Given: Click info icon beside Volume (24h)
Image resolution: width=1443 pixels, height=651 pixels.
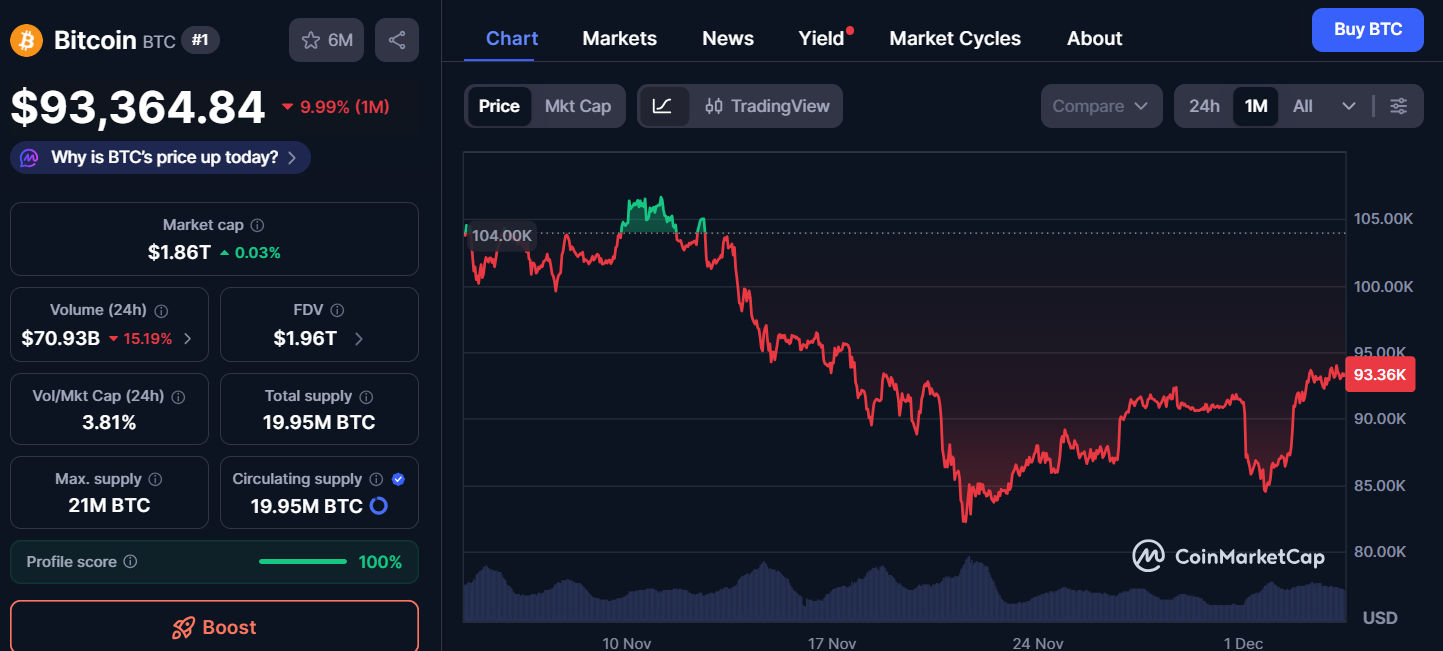Looking at the screenshot, I should tap(161, 311).
